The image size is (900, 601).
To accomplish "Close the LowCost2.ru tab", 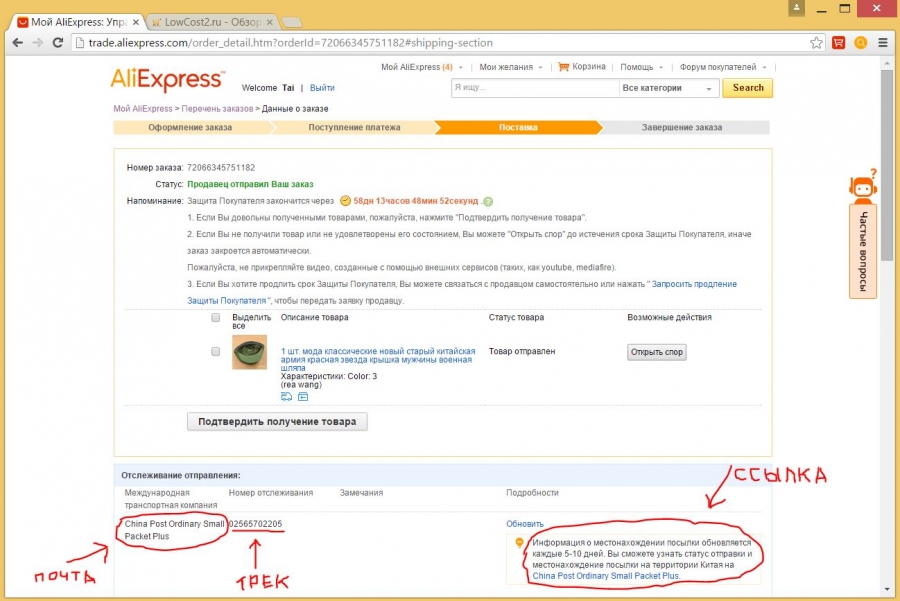I will tap(270, 22).
